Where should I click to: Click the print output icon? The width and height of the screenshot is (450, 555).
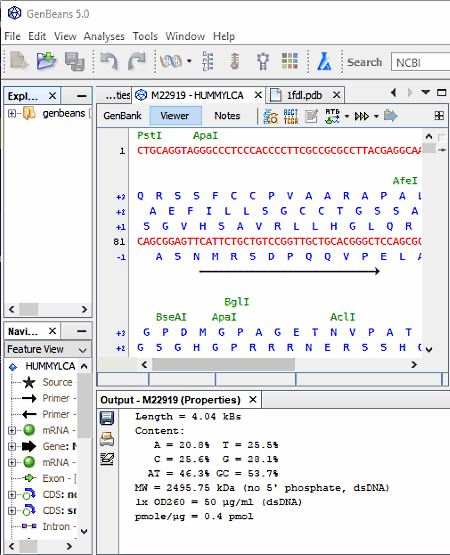[107, 439]
